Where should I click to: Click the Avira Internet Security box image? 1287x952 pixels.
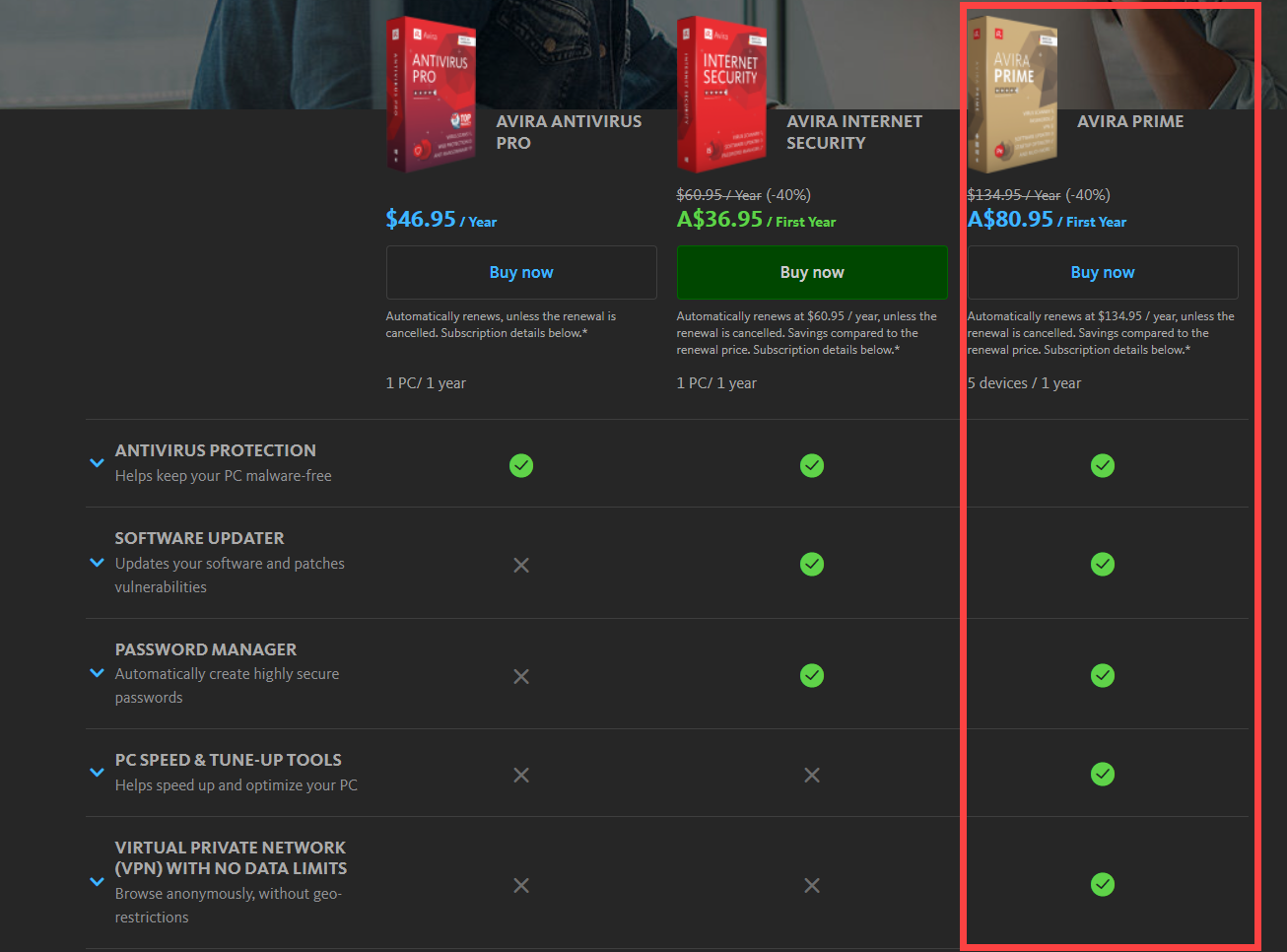click(x=721, y=94)
